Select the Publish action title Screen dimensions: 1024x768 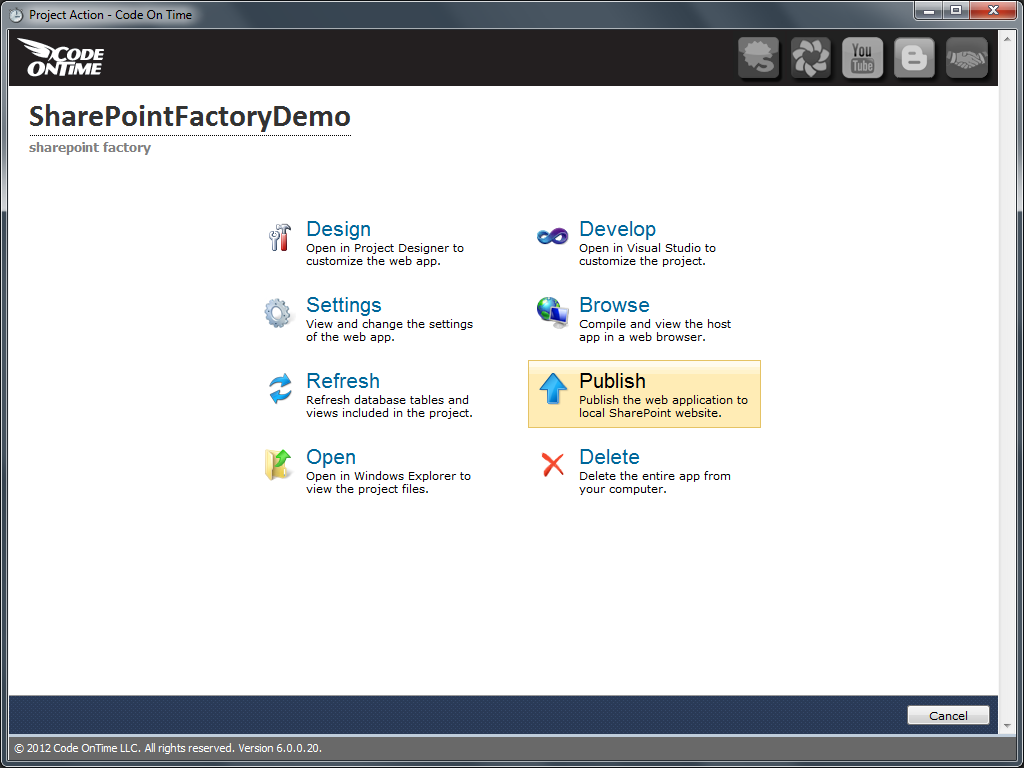[x=612, y=381]
